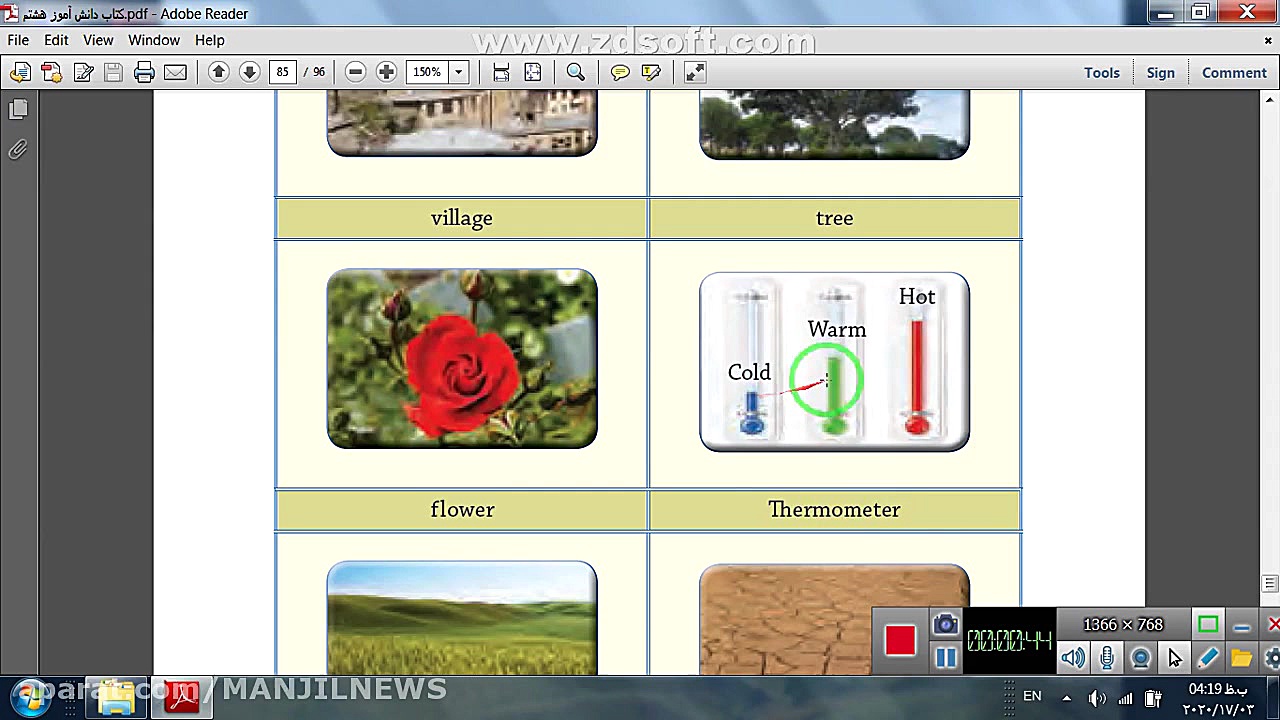
Task: Open the Comment pane
Action: pyautogui.click(x=1234, y=72)
